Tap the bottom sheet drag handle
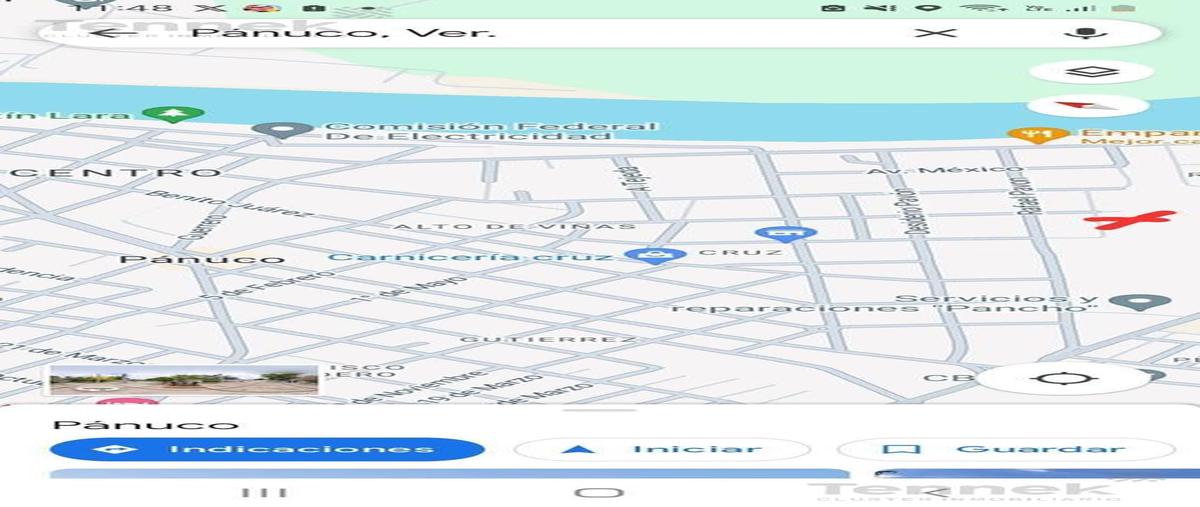1200x507 pixels. [600, 410]
